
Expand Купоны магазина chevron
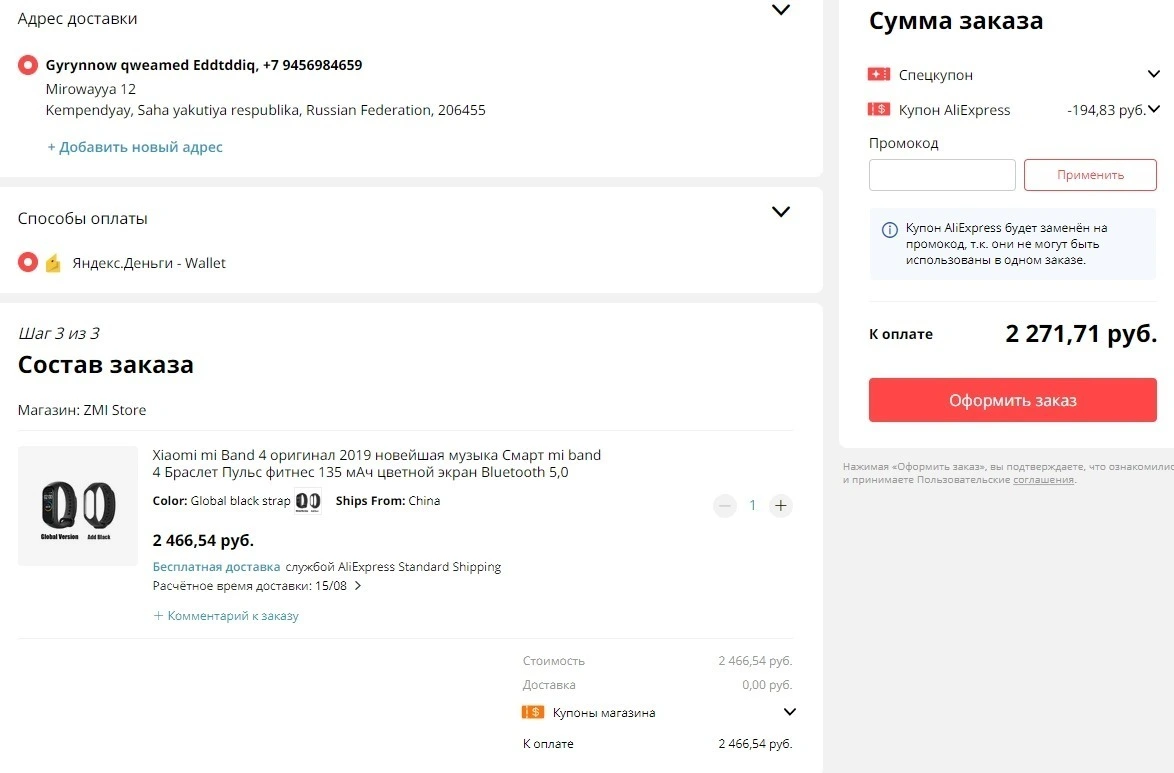pyautogui.click(x=789, y=712)
